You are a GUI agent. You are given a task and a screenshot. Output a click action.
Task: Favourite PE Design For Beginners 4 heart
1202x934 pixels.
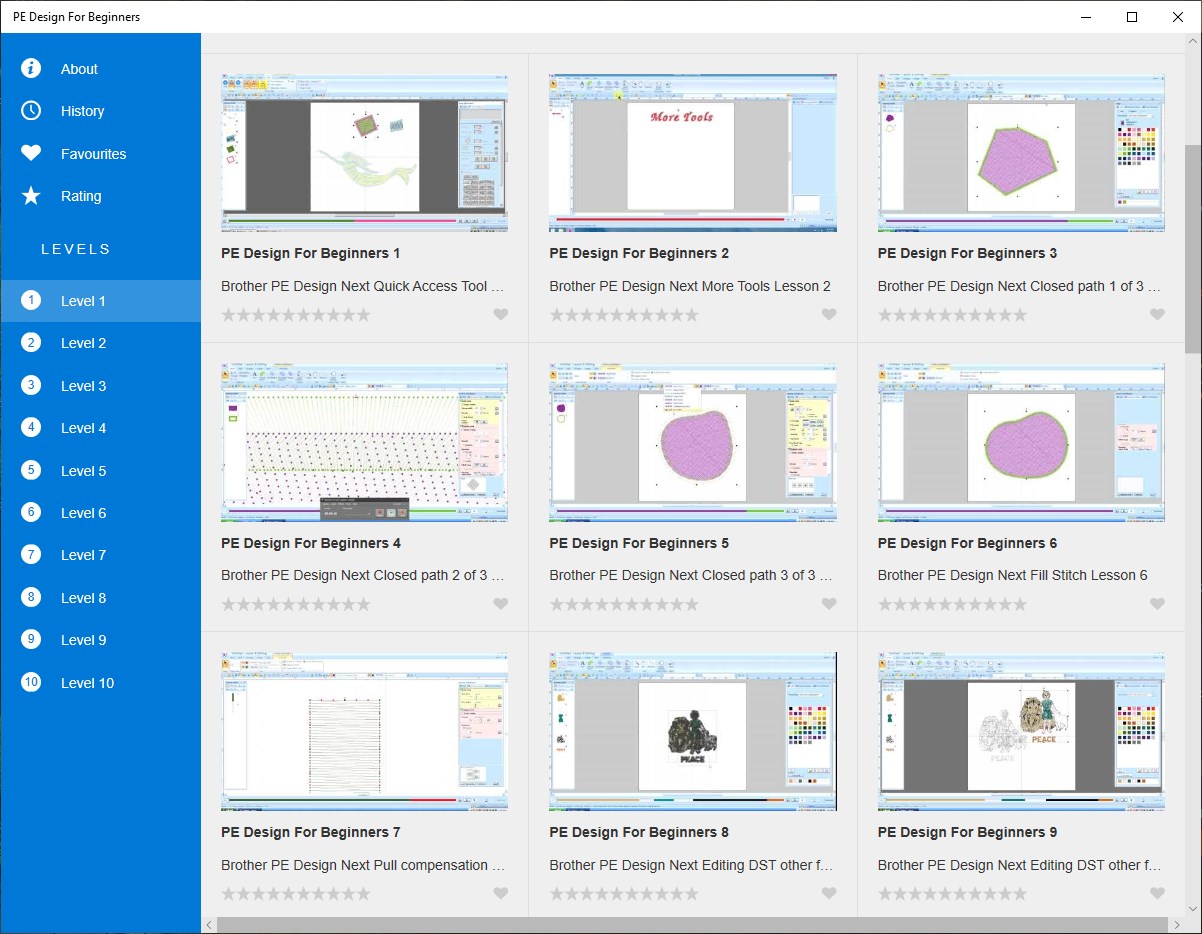click(501, 604)
